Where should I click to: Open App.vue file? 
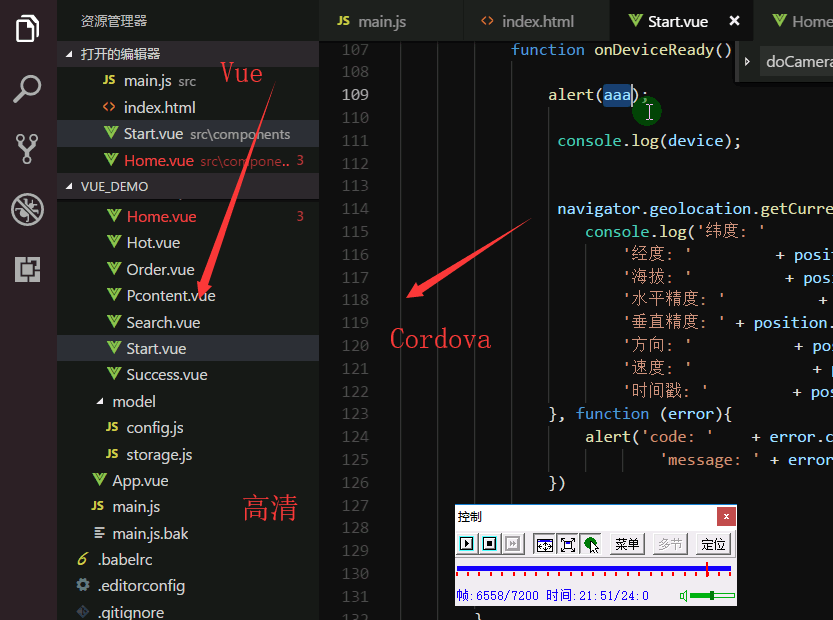188,481
